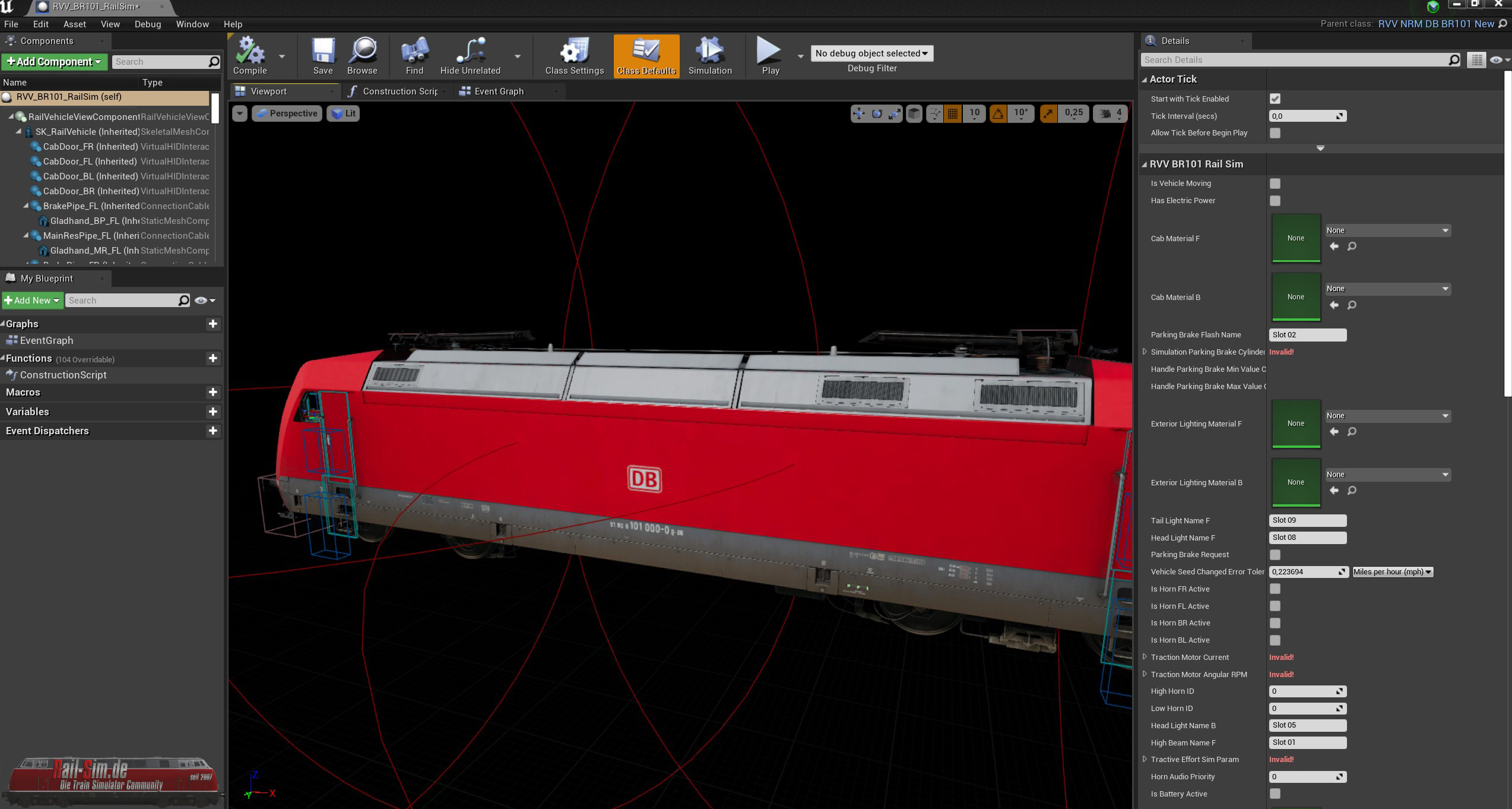Check Has Electric Power checkbox
This screenshot has height=809, width=1512.
tap(1275, 201)
